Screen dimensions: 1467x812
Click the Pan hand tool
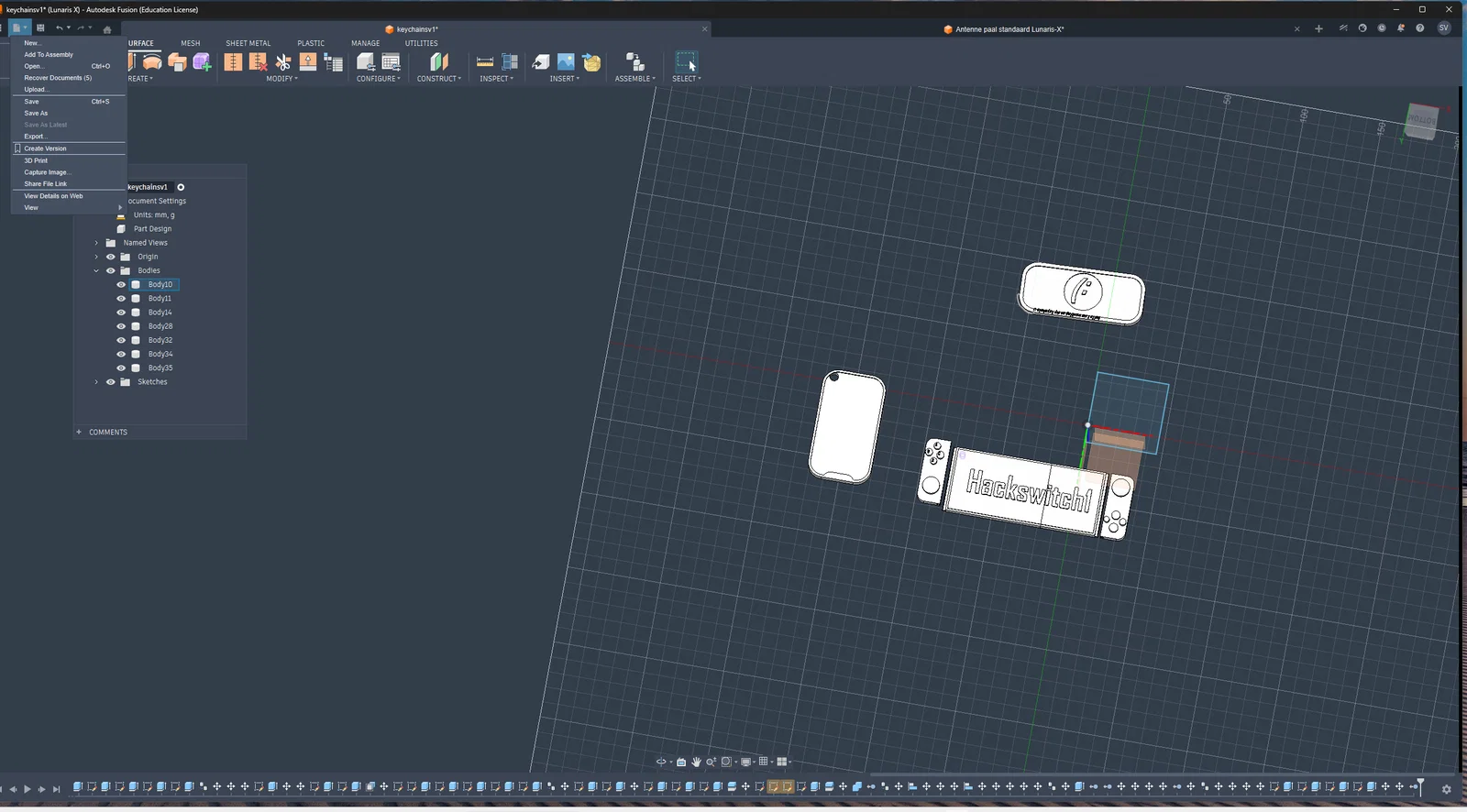696,762
